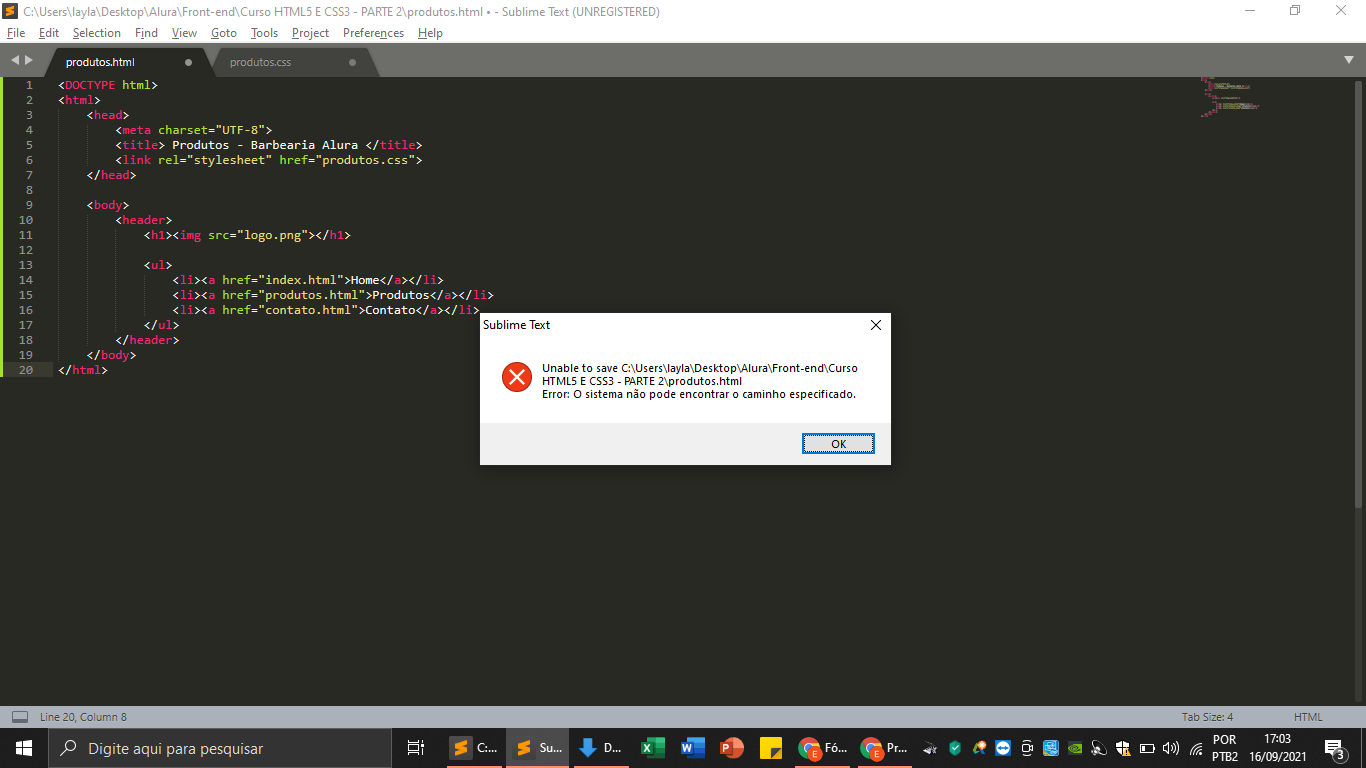Open the notification center with 3 badge
Viewport: 1366px width, 768px height.
coord(1334,748)
